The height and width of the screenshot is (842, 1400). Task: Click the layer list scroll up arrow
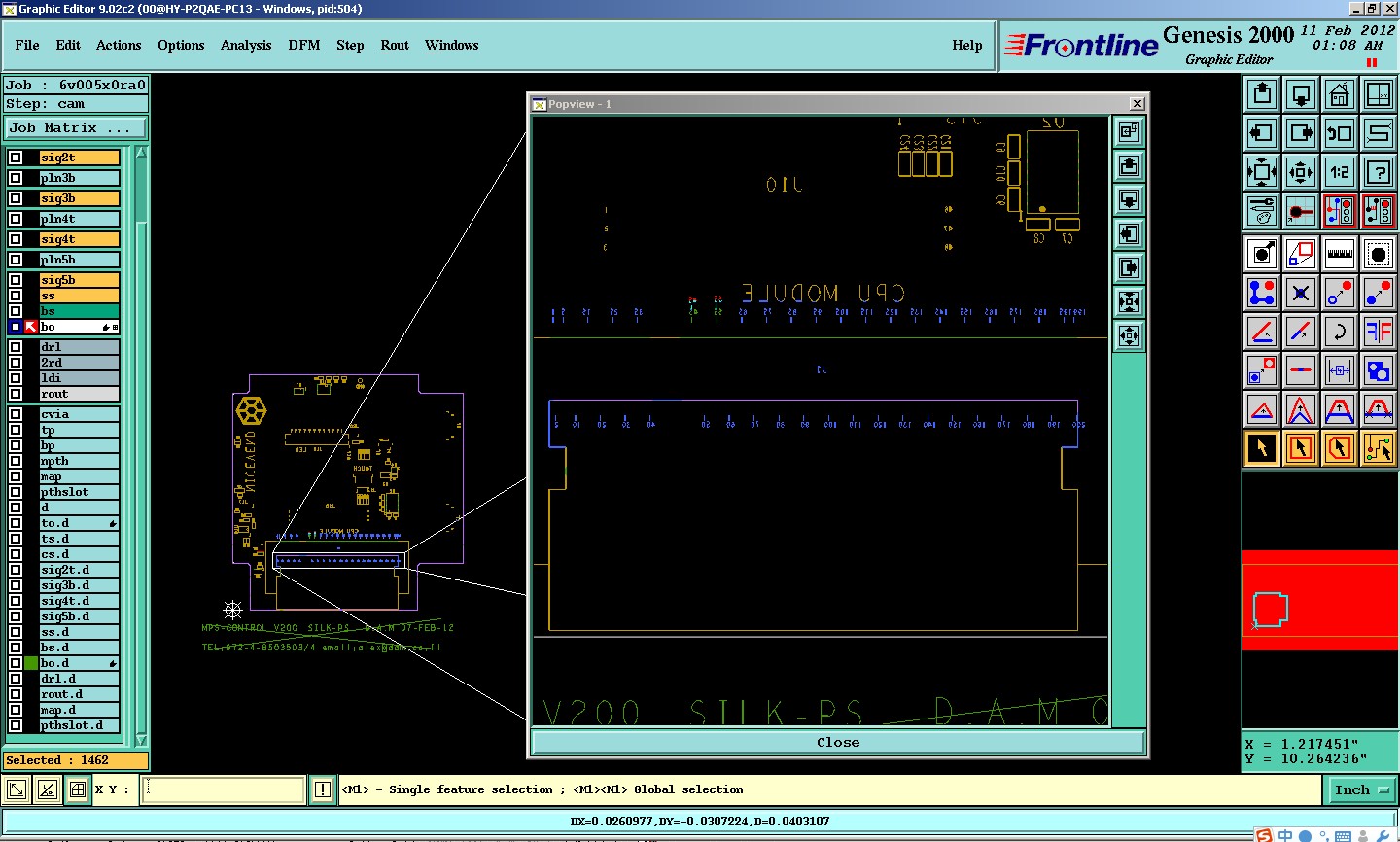(141, 153)
